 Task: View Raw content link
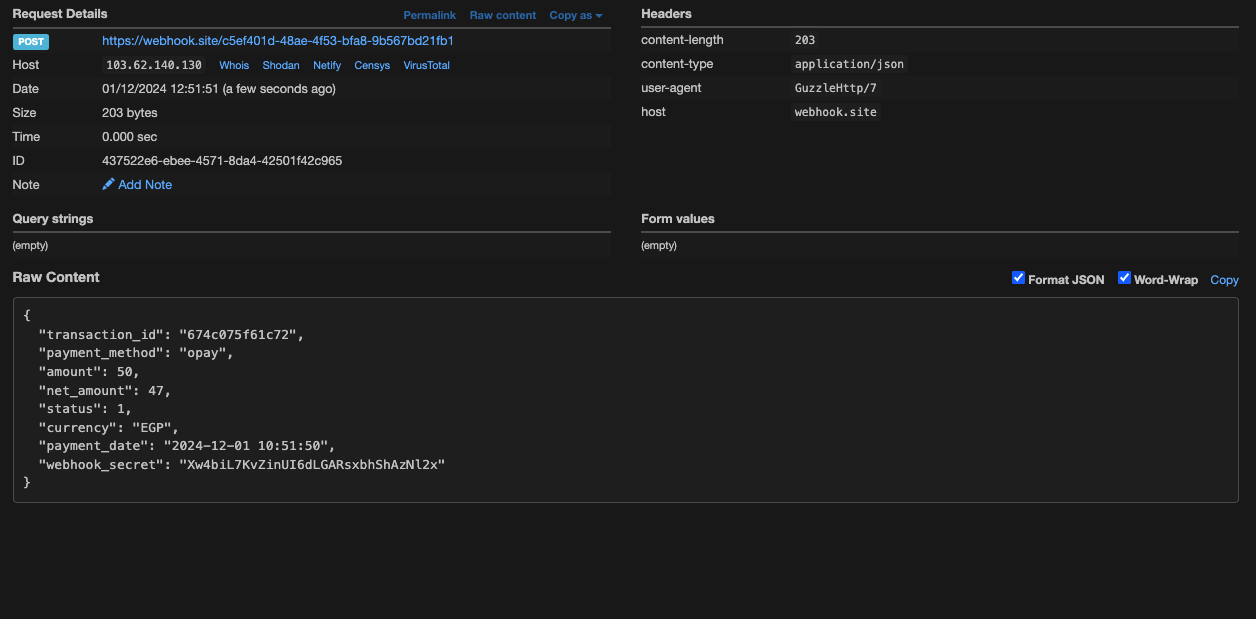pyautogui.click(x=503, y=15)
